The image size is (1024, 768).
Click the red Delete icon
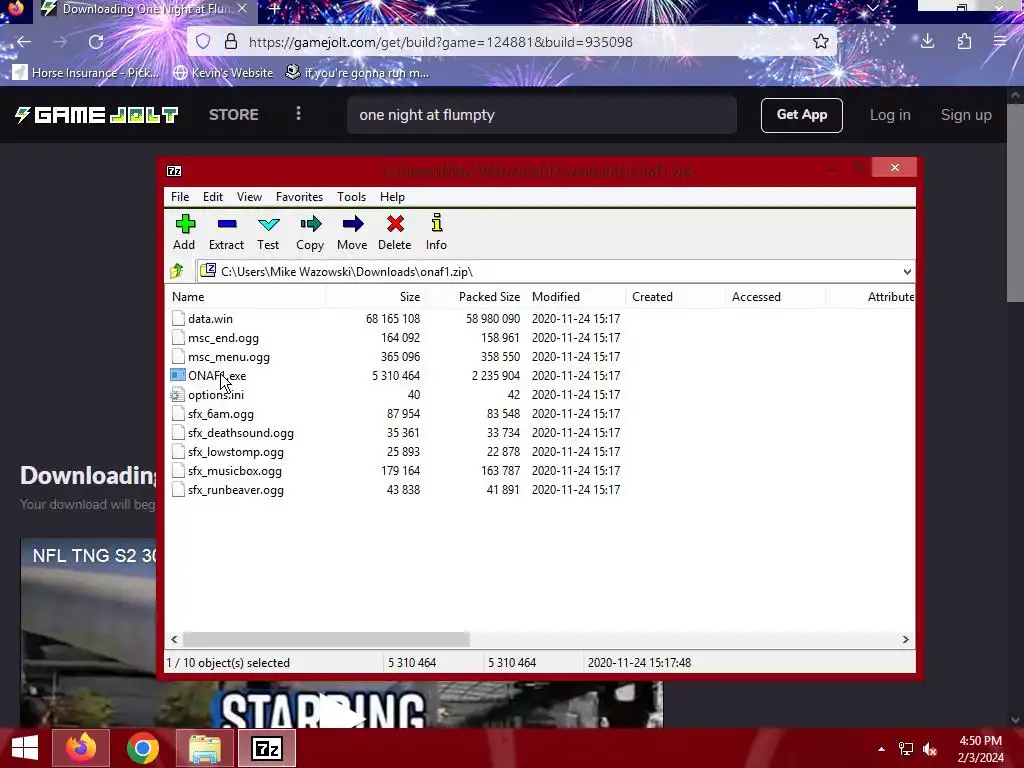click(395, 224)
